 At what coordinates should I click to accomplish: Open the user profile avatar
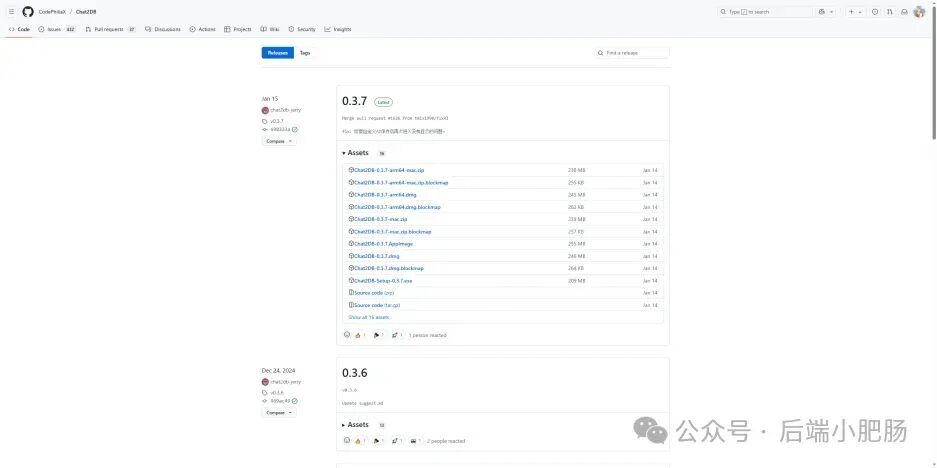pos(919,12)
